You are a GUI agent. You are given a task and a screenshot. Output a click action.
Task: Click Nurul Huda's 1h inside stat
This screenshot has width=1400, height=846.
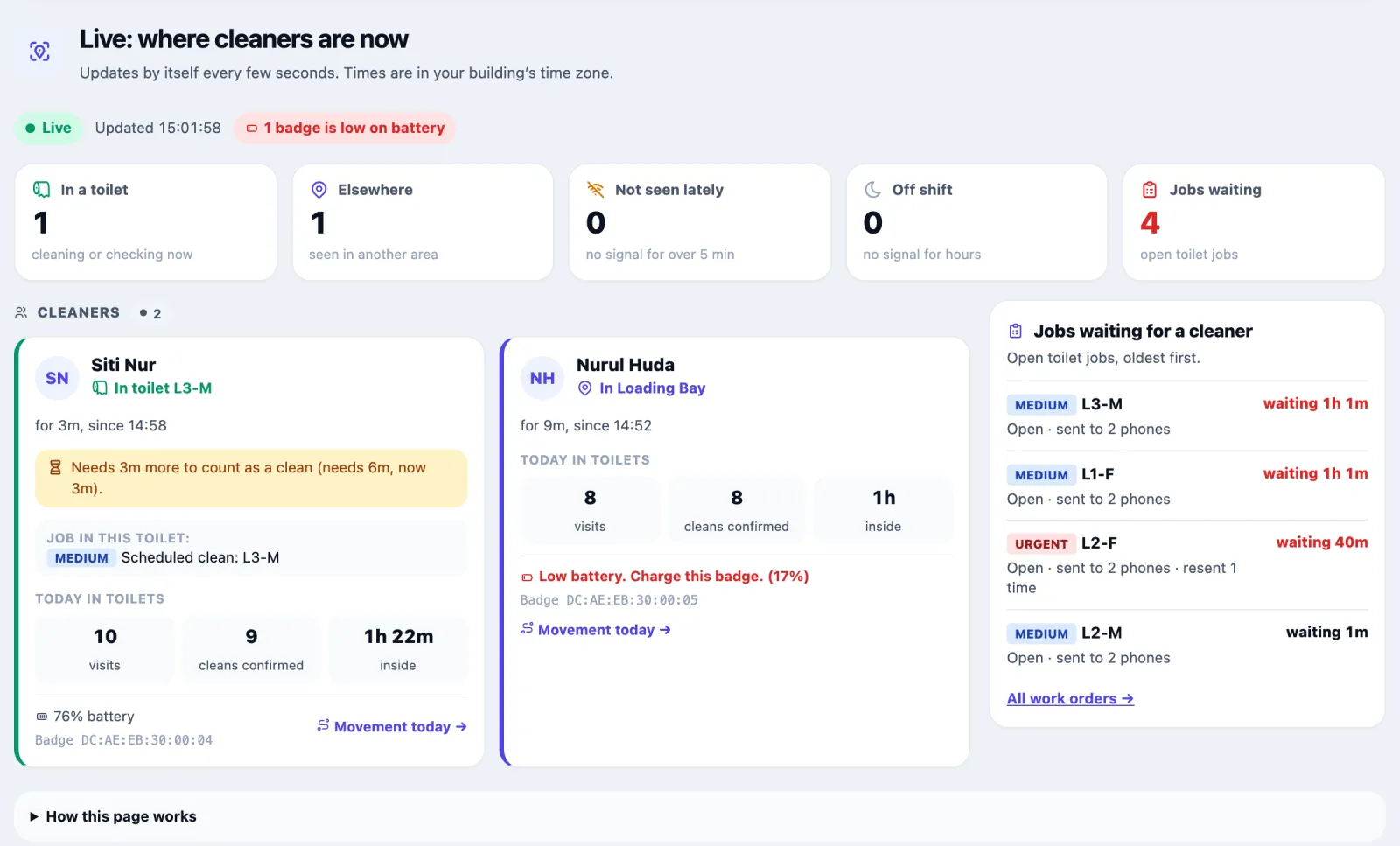click(884, 510)
